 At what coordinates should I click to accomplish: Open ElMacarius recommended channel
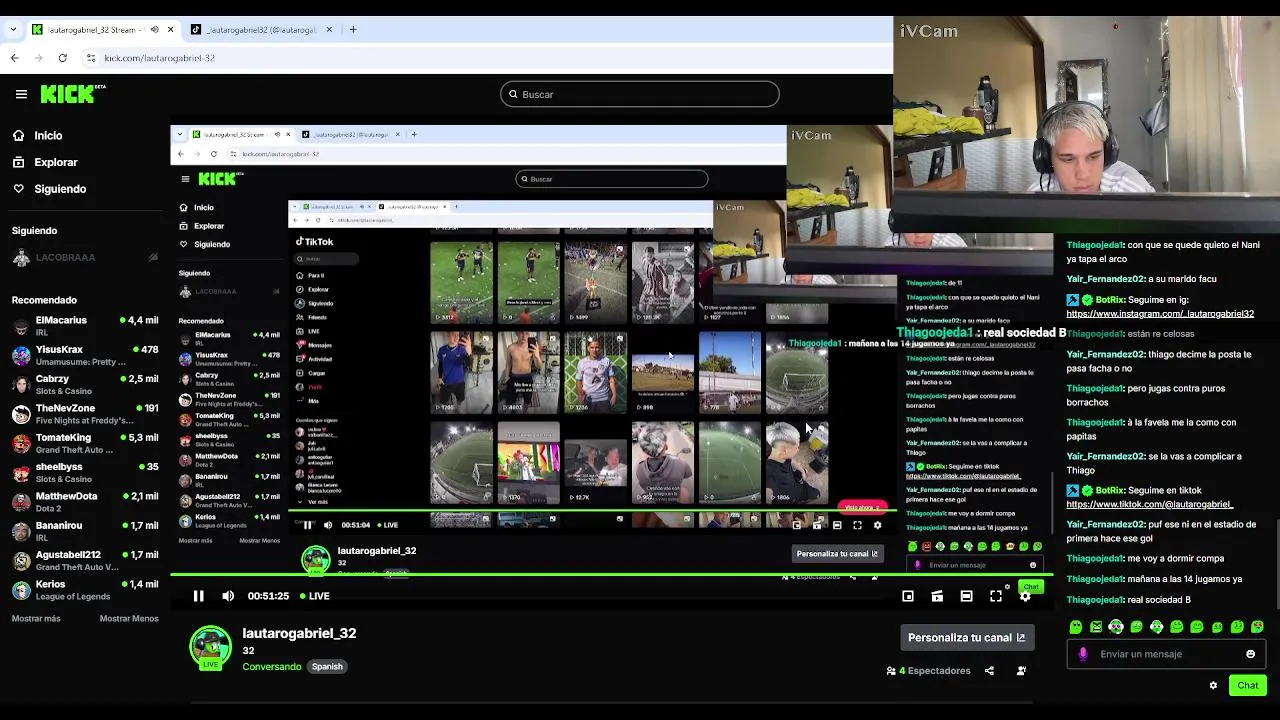pyautogui.click(x=85, y=326)
